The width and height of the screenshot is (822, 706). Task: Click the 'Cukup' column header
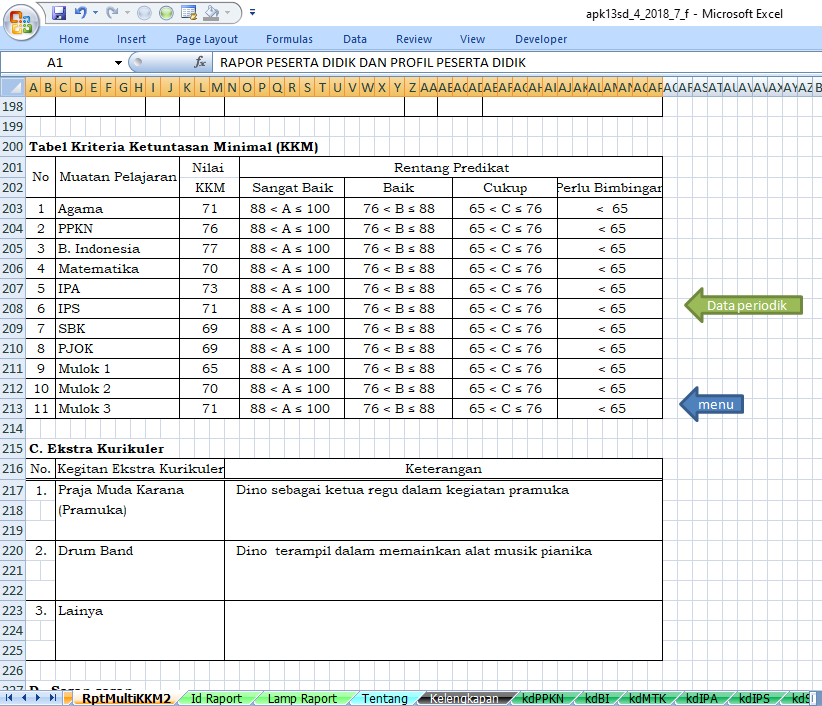tap(505, 188)
